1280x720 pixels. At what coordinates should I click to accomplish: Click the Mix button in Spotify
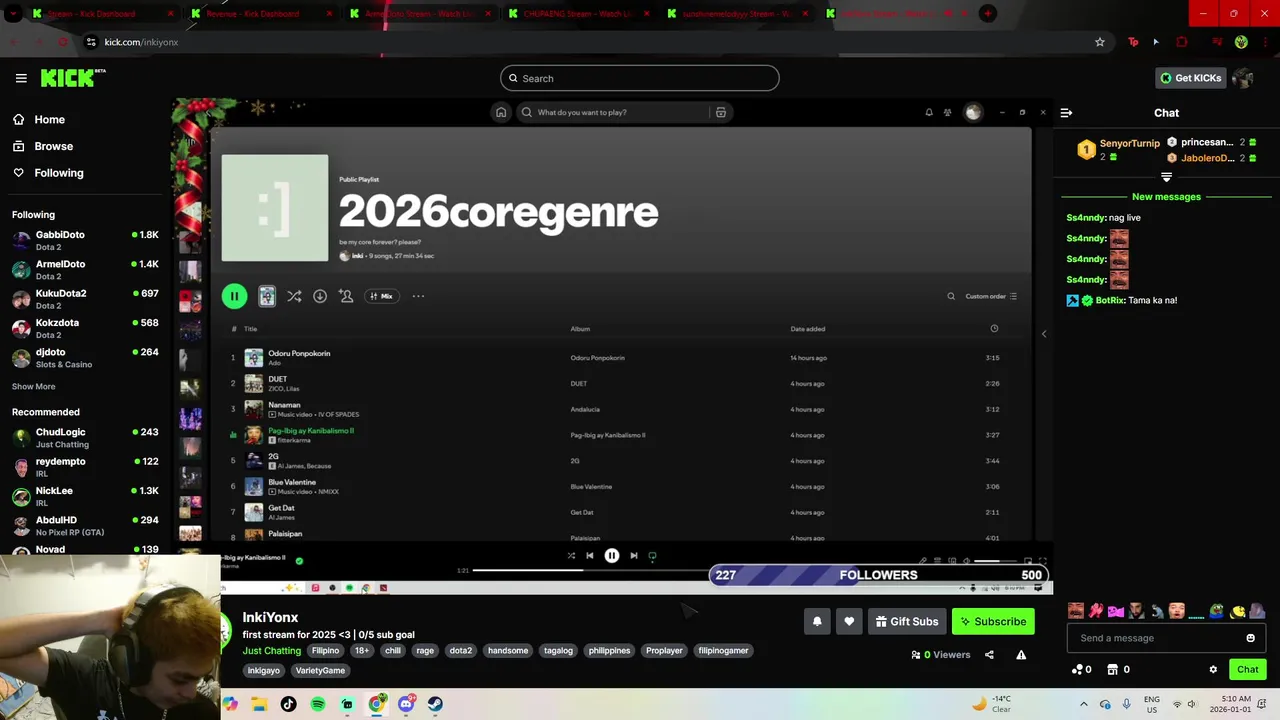tap(381, 296)
